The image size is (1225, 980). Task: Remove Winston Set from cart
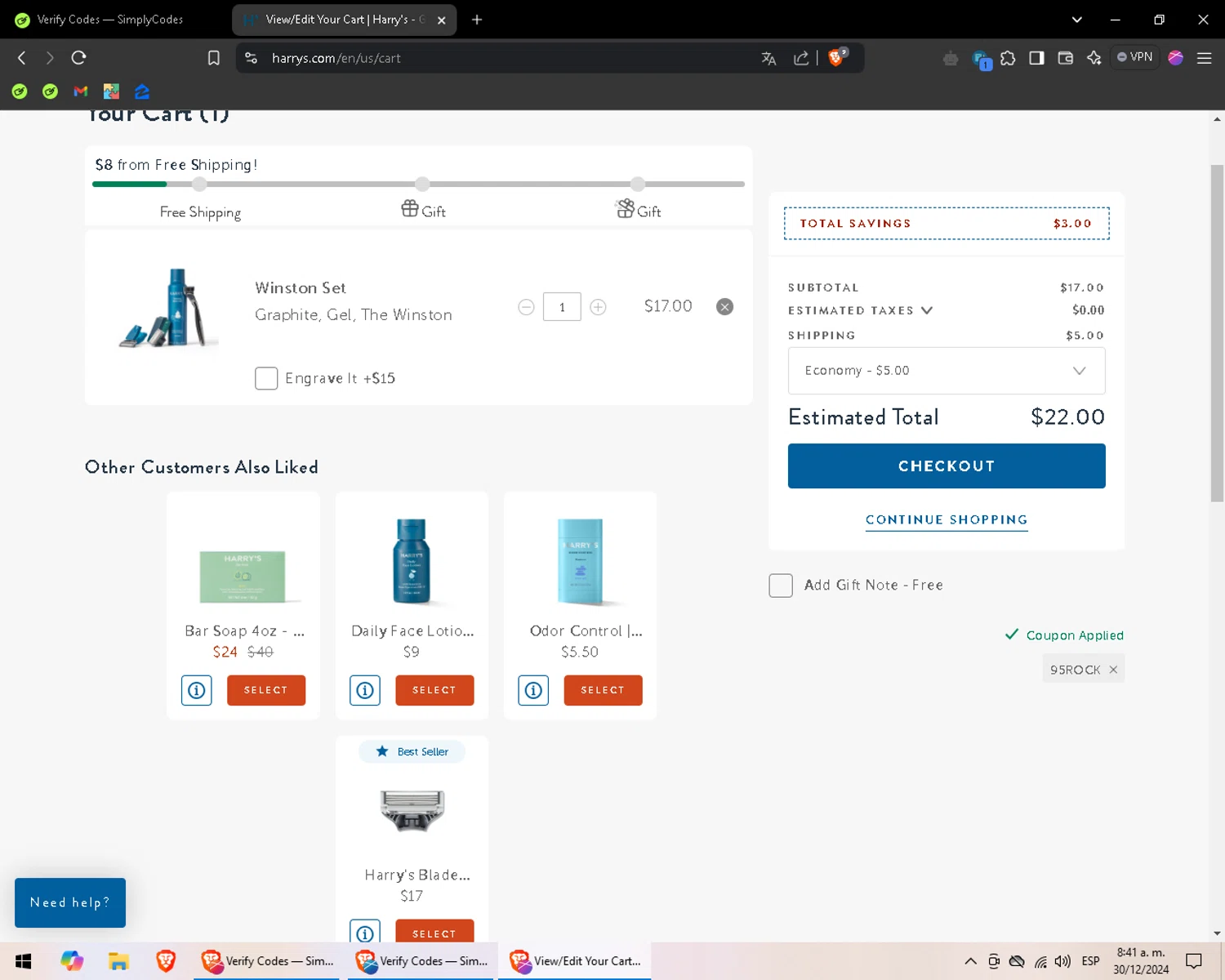coord(724,306)
